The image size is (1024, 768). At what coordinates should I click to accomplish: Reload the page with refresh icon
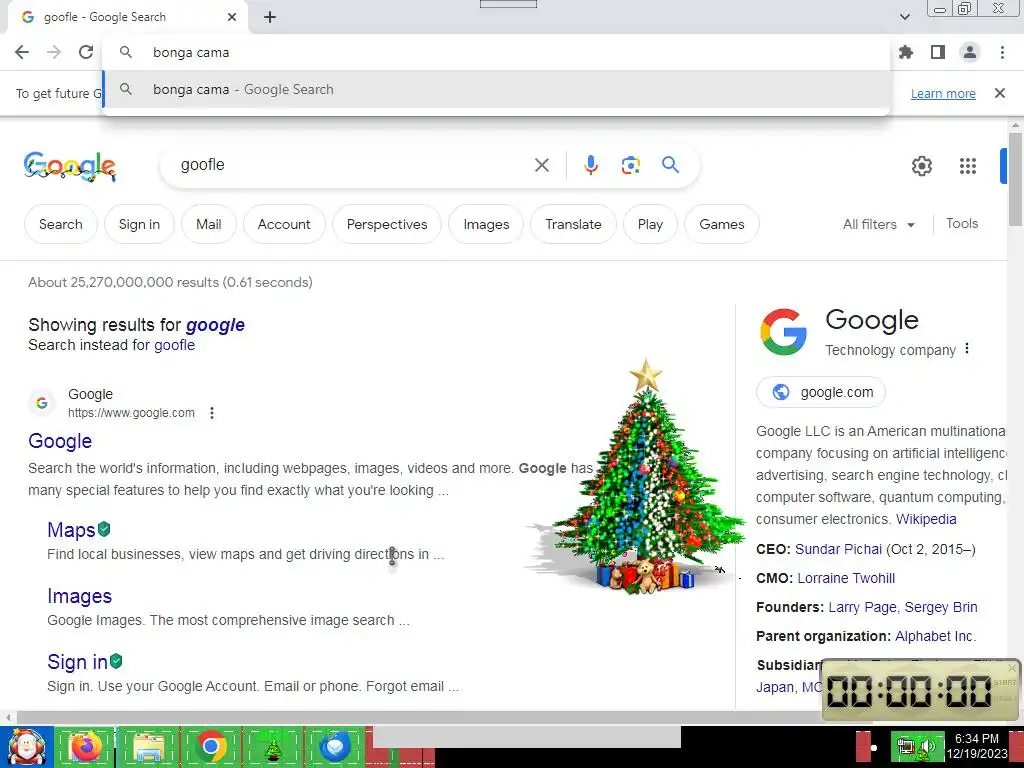coord(86,52)
